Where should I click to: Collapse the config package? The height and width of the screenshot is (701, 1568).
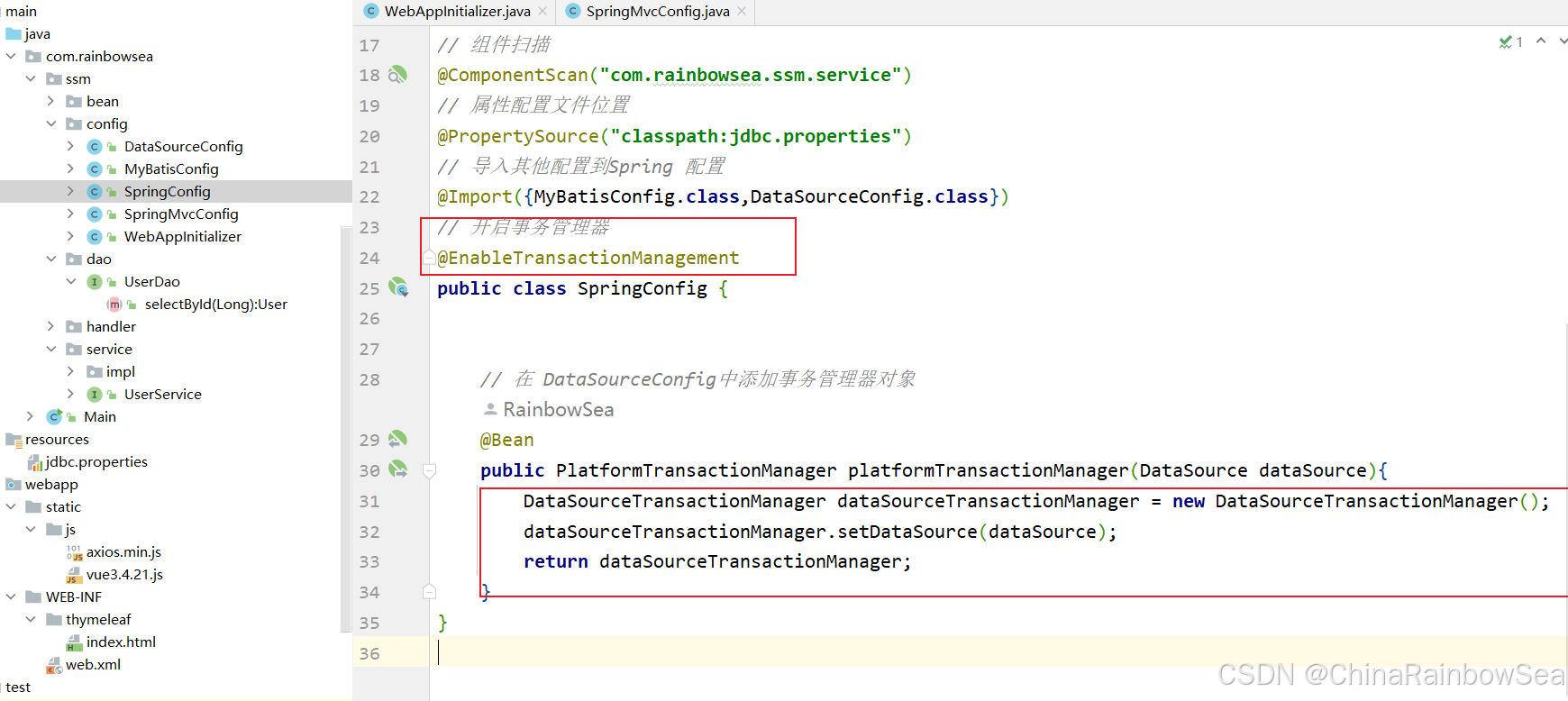pos(50,123)
